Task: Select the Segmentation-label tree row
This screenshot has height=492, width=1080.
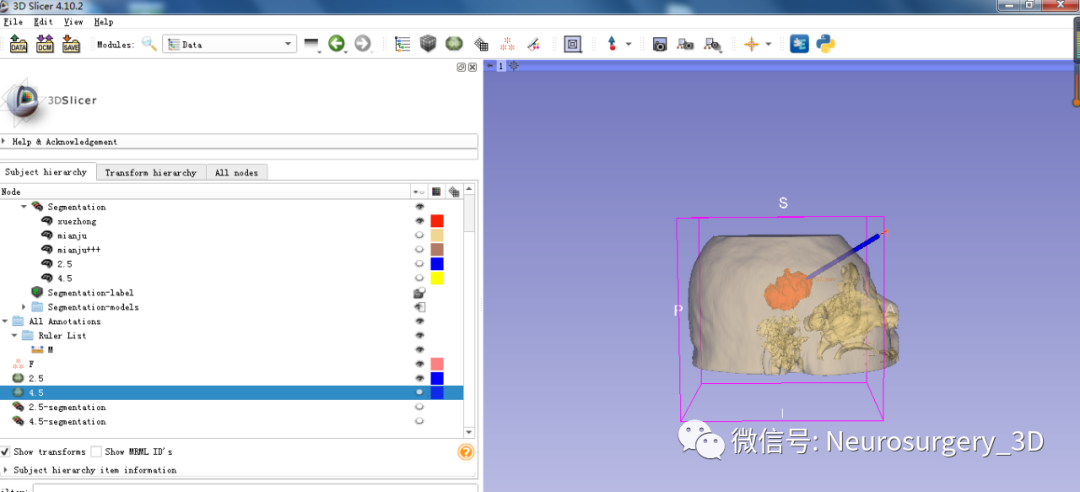Action: coord(231,293)
